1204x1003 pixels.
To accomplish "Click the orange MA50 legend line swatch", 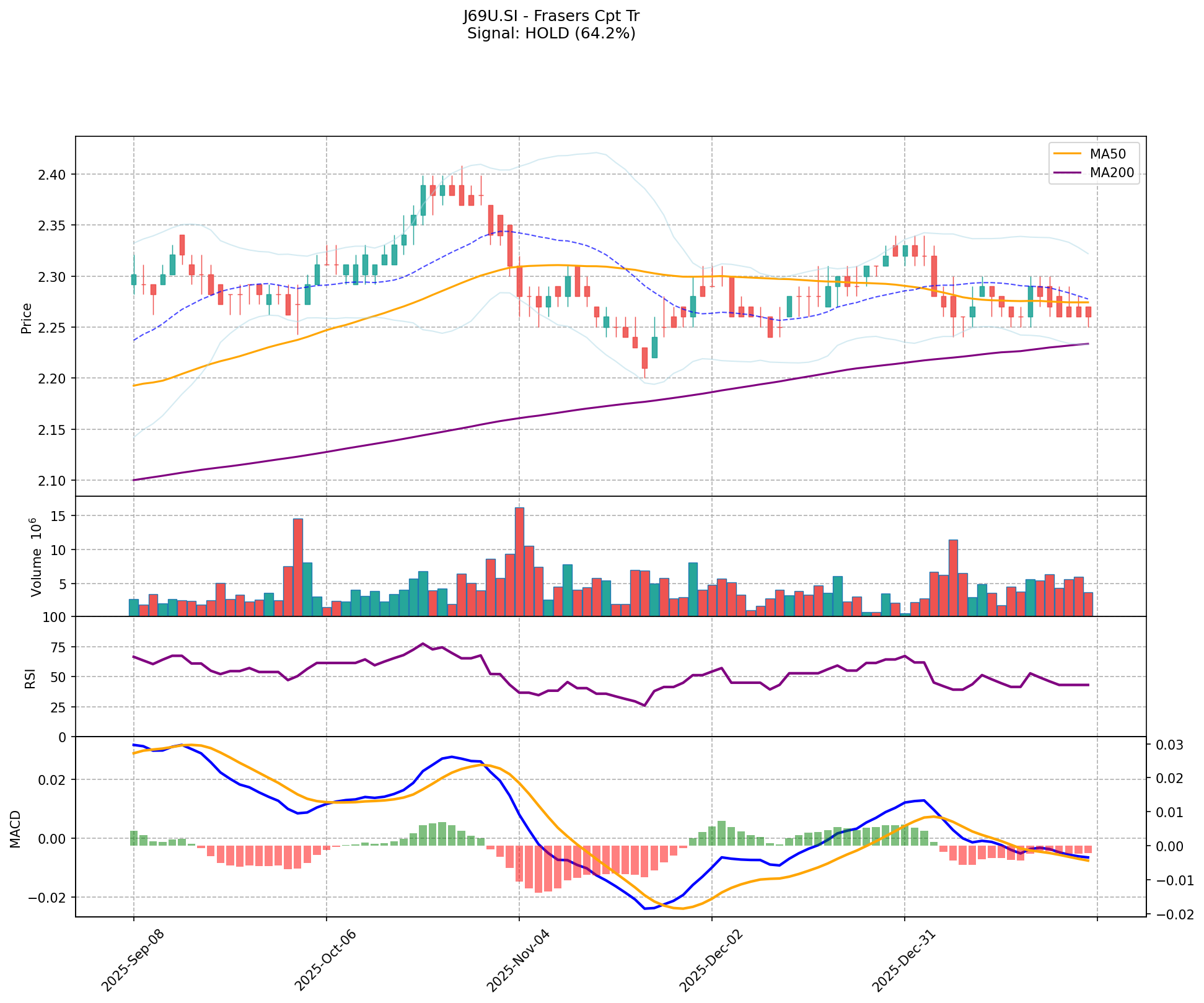I will [1067, 154].
